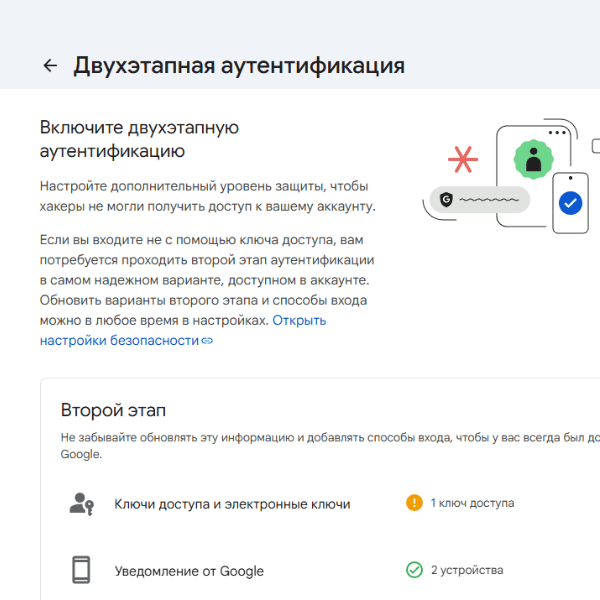Click the 'Второй этап' heading

(113, 410)
